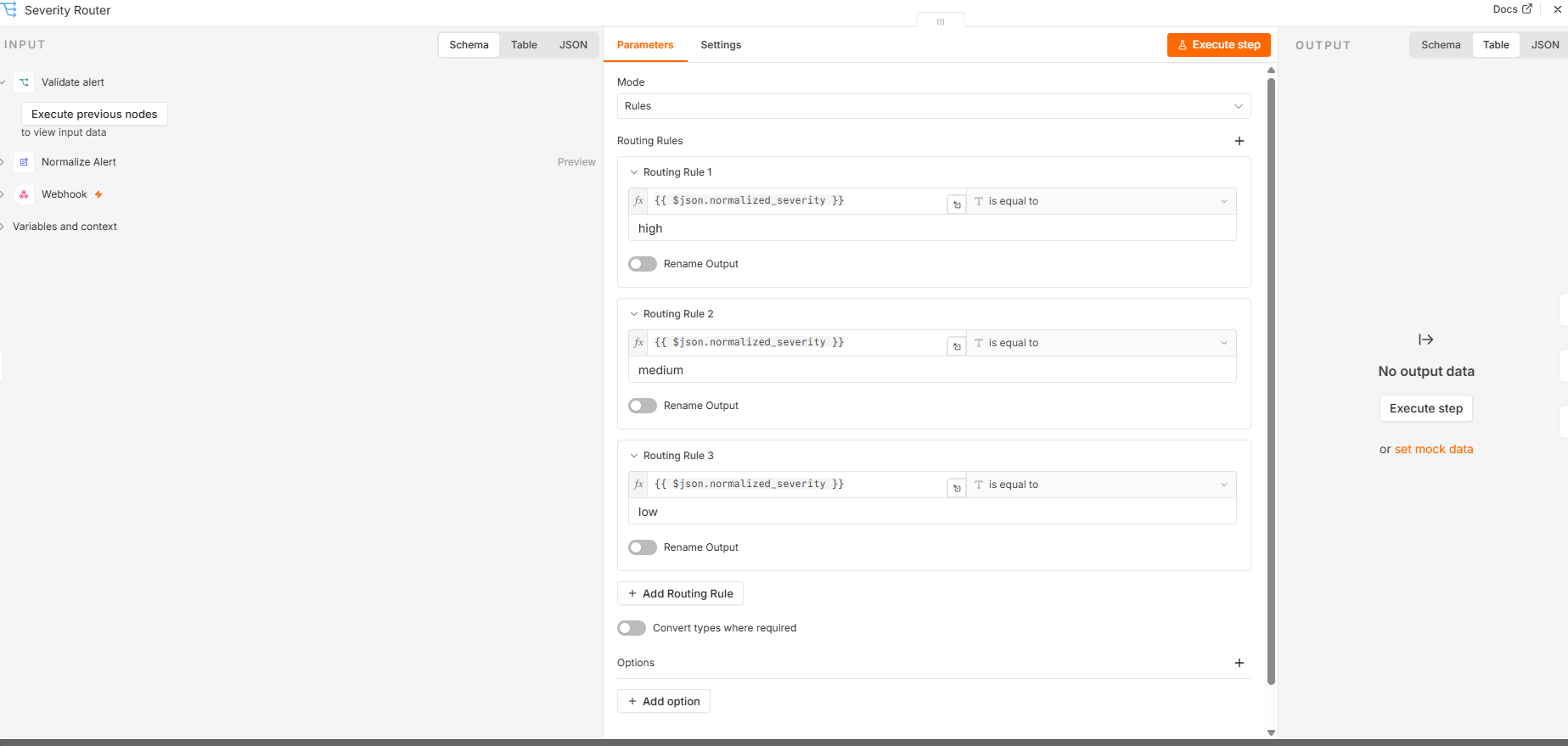Screen dimensions: 1568x746
Task: Click the Webhook node icon
Action: pyautogui.click(x=24, y=194)
